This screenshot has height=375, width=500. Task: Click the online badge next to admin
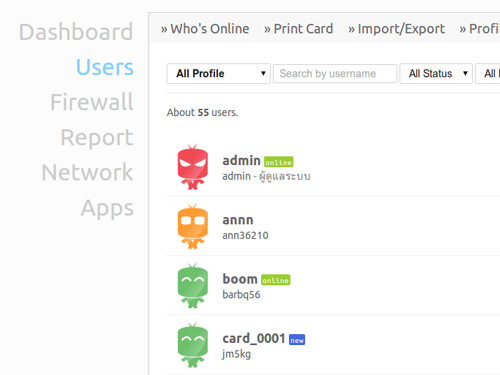[279, 162]
